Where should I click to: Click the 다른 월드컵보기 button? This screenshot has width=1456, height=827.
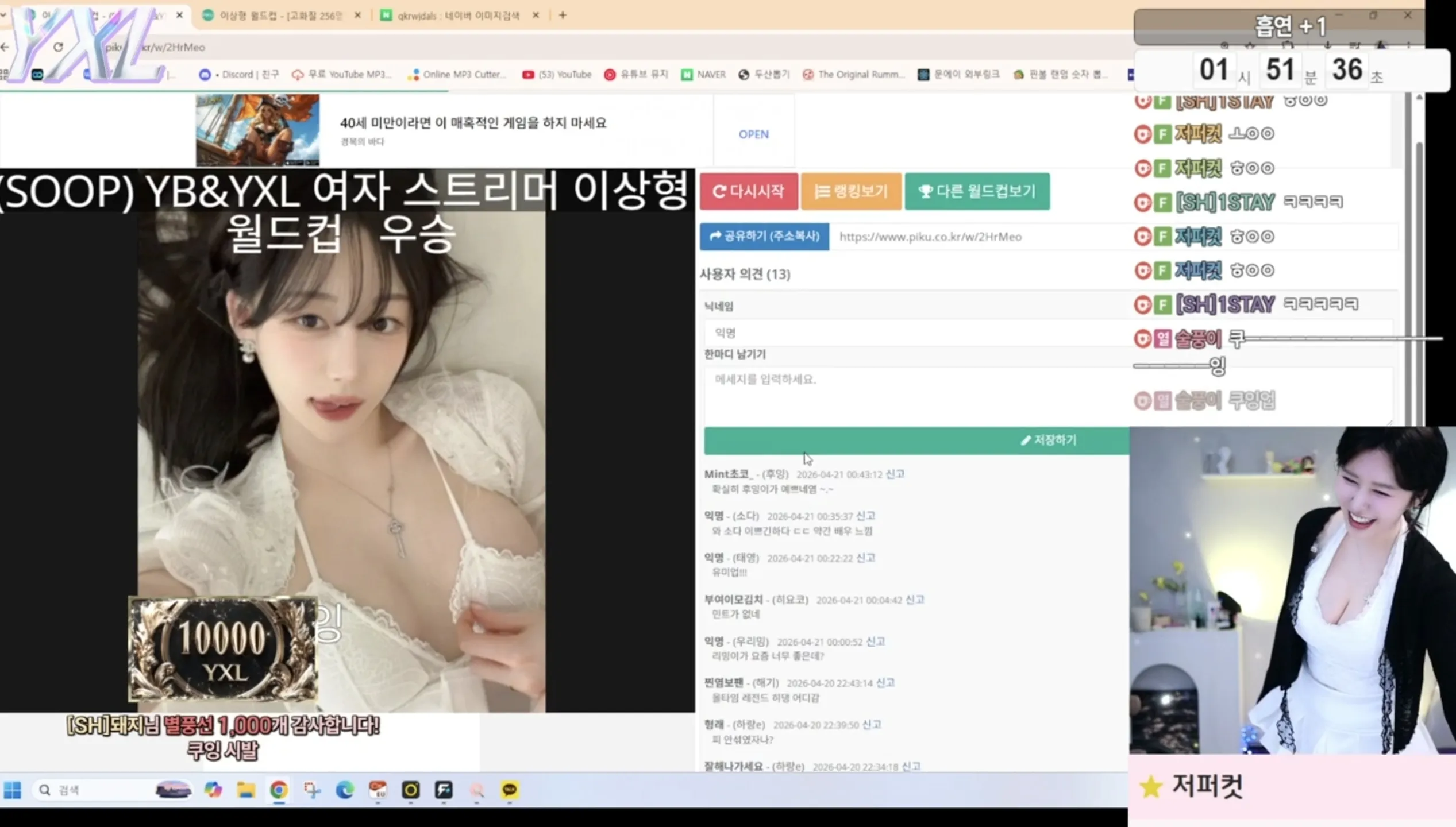click(x=977, y=191)
